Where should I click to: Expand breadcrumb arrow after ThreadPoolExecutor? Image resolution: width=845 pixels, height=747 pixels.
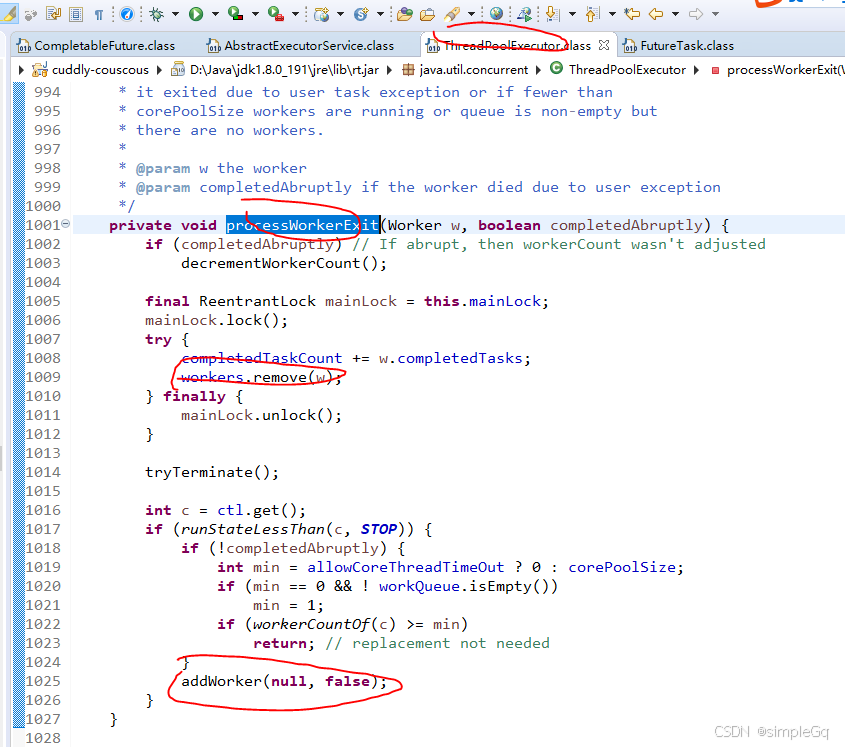click(x=697, y=70)
